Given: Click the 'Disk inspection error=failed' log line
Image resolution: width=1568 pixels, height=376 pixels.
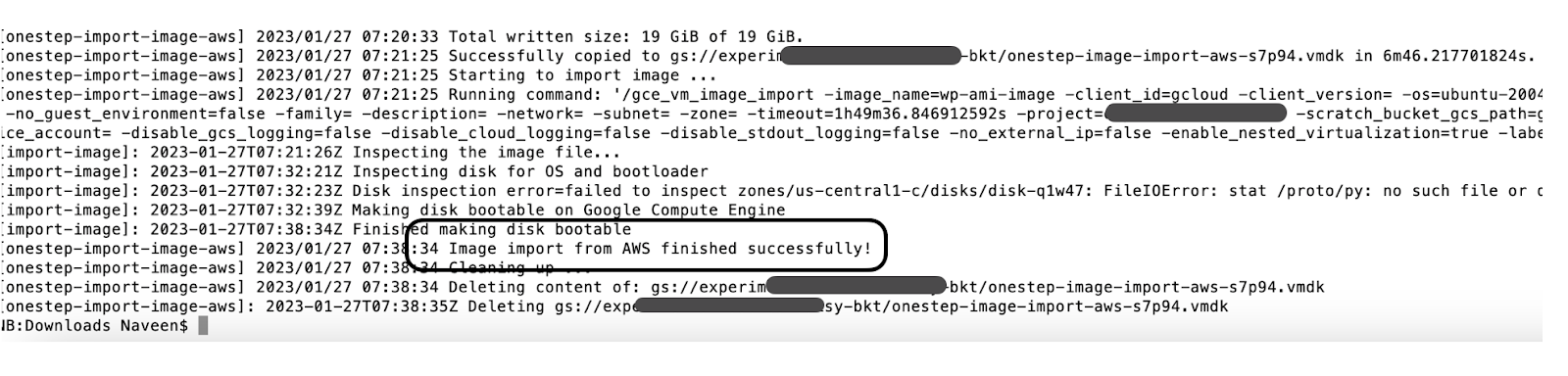Looking at the screenshot, I should click(x=772, y=191).
